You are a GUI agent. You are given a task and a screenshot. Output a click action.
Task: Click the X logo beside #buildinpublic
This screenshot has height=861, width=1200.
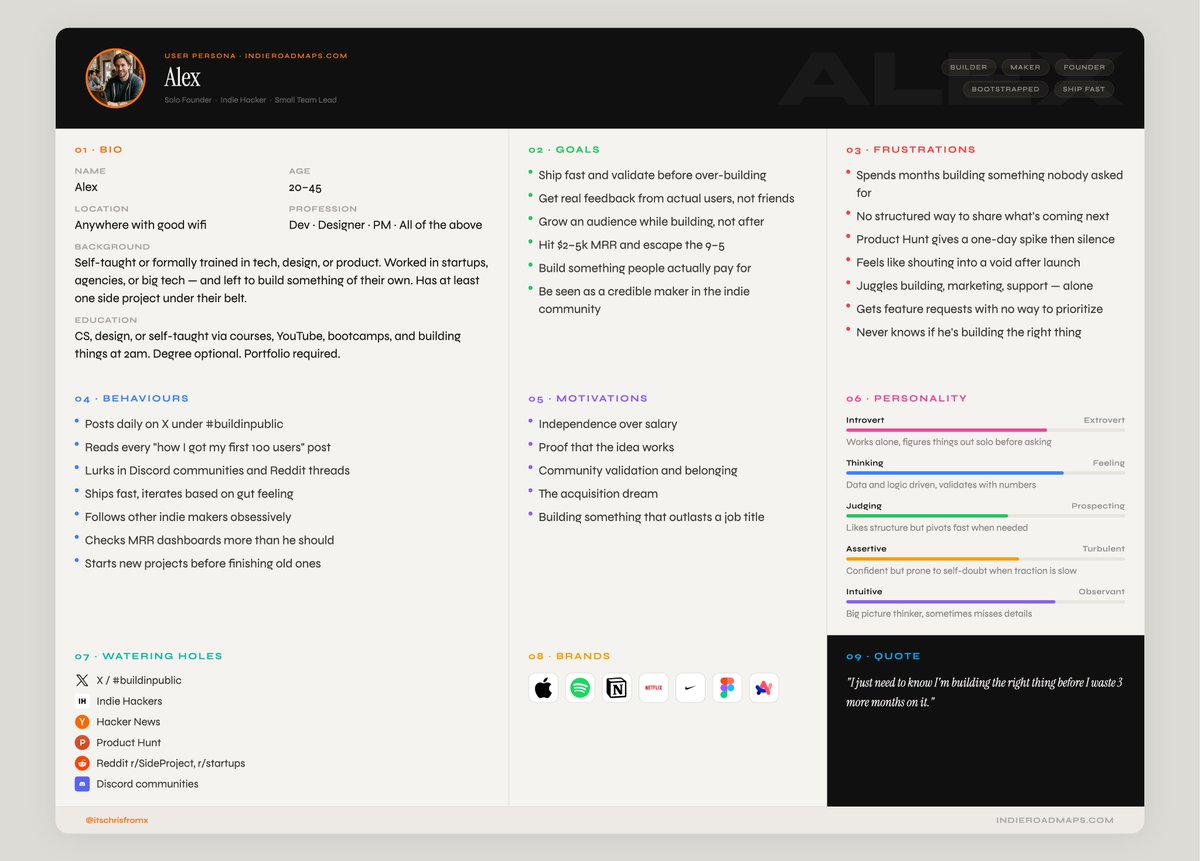coord(82,680)
